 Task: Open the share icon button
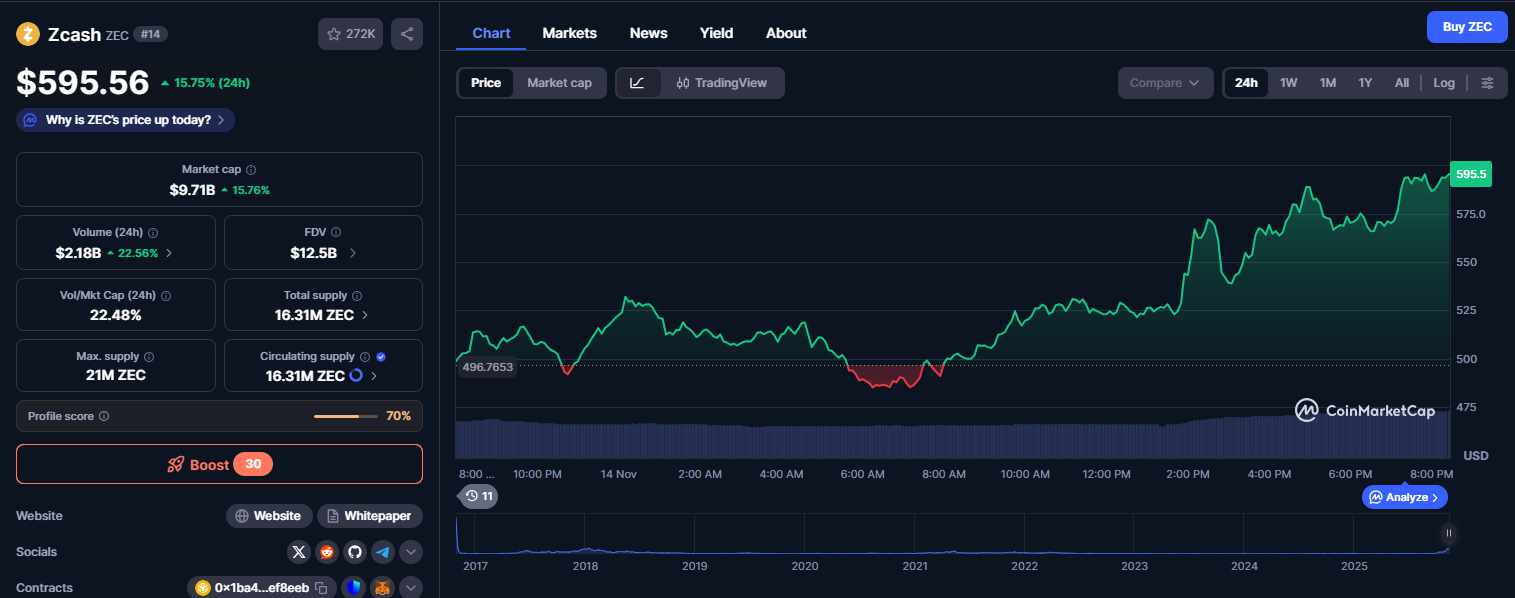click(407, 34)
